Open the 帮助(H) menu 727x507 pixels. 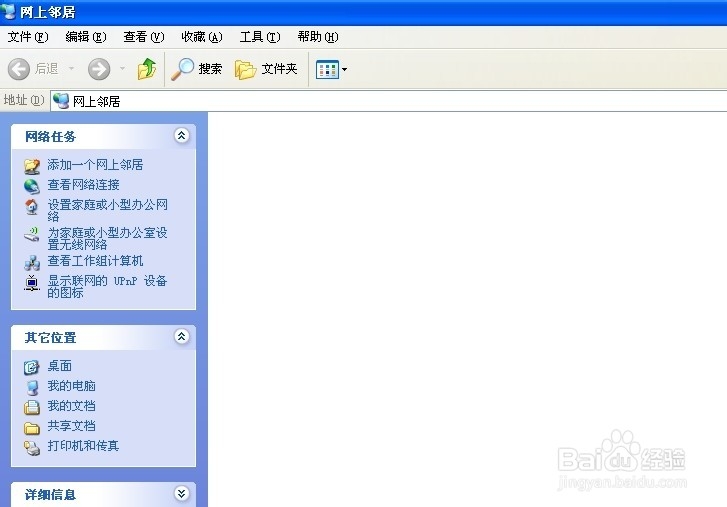[x=318, y=37]
